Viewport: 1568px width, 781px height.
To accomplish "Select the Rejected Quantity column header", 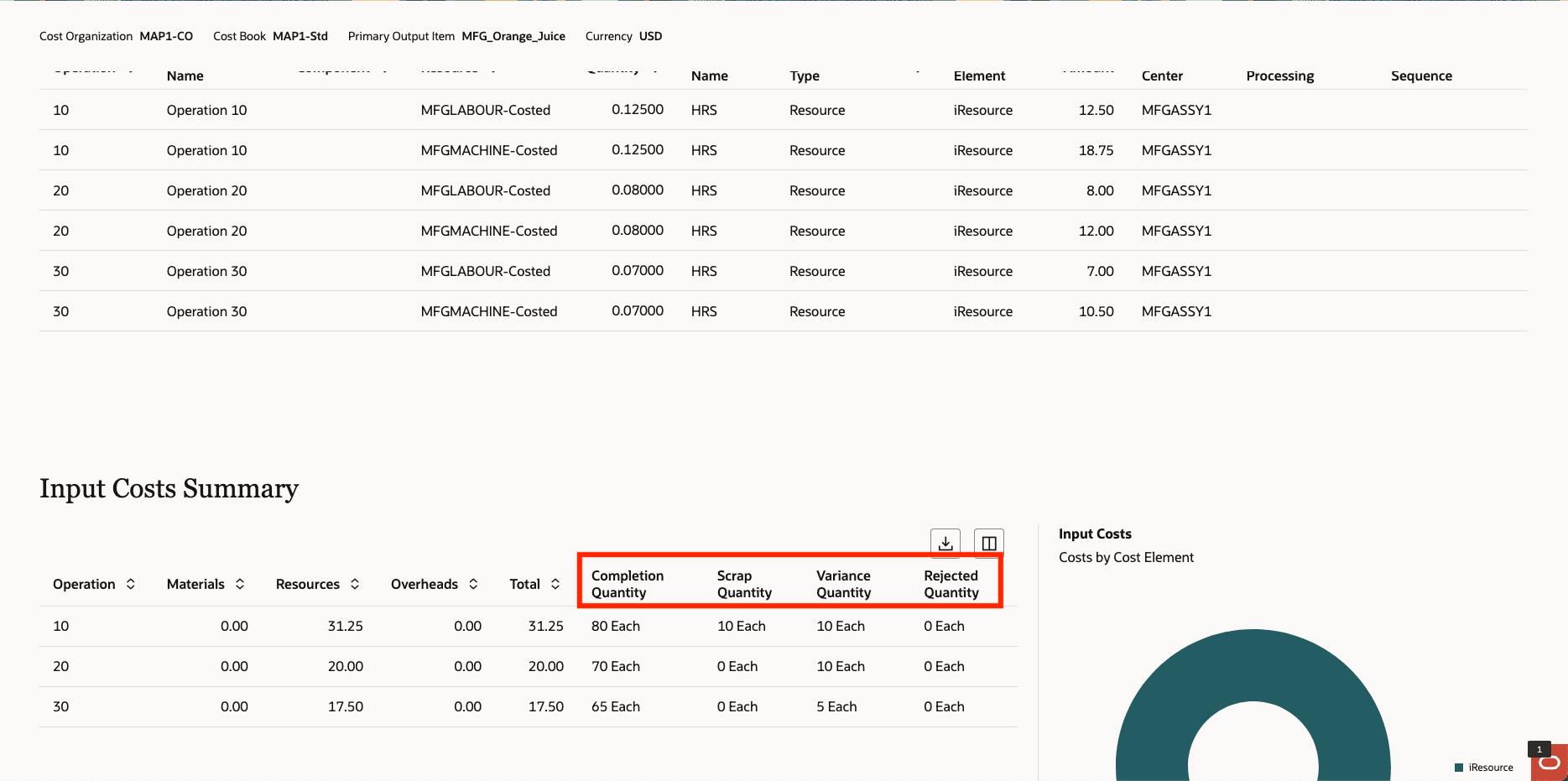I will coord(951,584).
